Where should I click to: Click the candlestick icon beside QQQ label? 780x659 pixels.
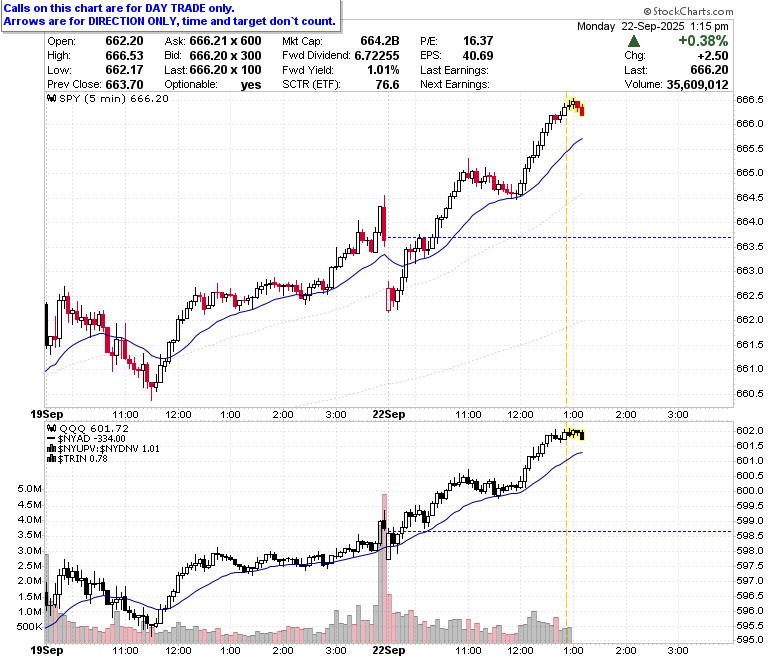(x=52, y=428)
